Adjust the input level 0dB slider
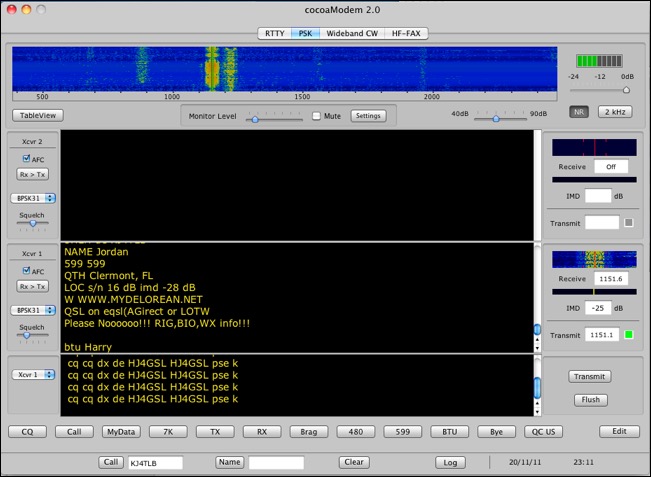Image resolution: width=651 pixels, height=477 pixels. click(x=600, y=90)
